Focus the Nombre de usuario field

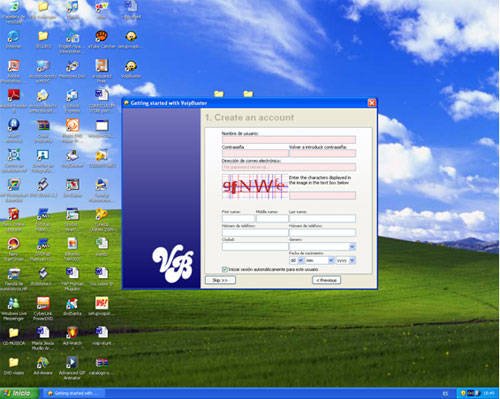coord(289,140)
